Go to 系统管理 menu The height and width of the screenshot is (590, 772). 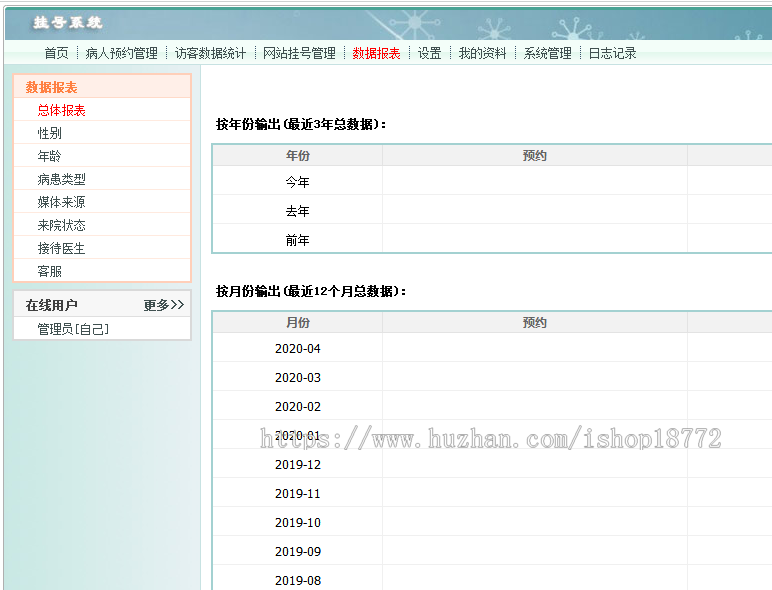[547, 53]
